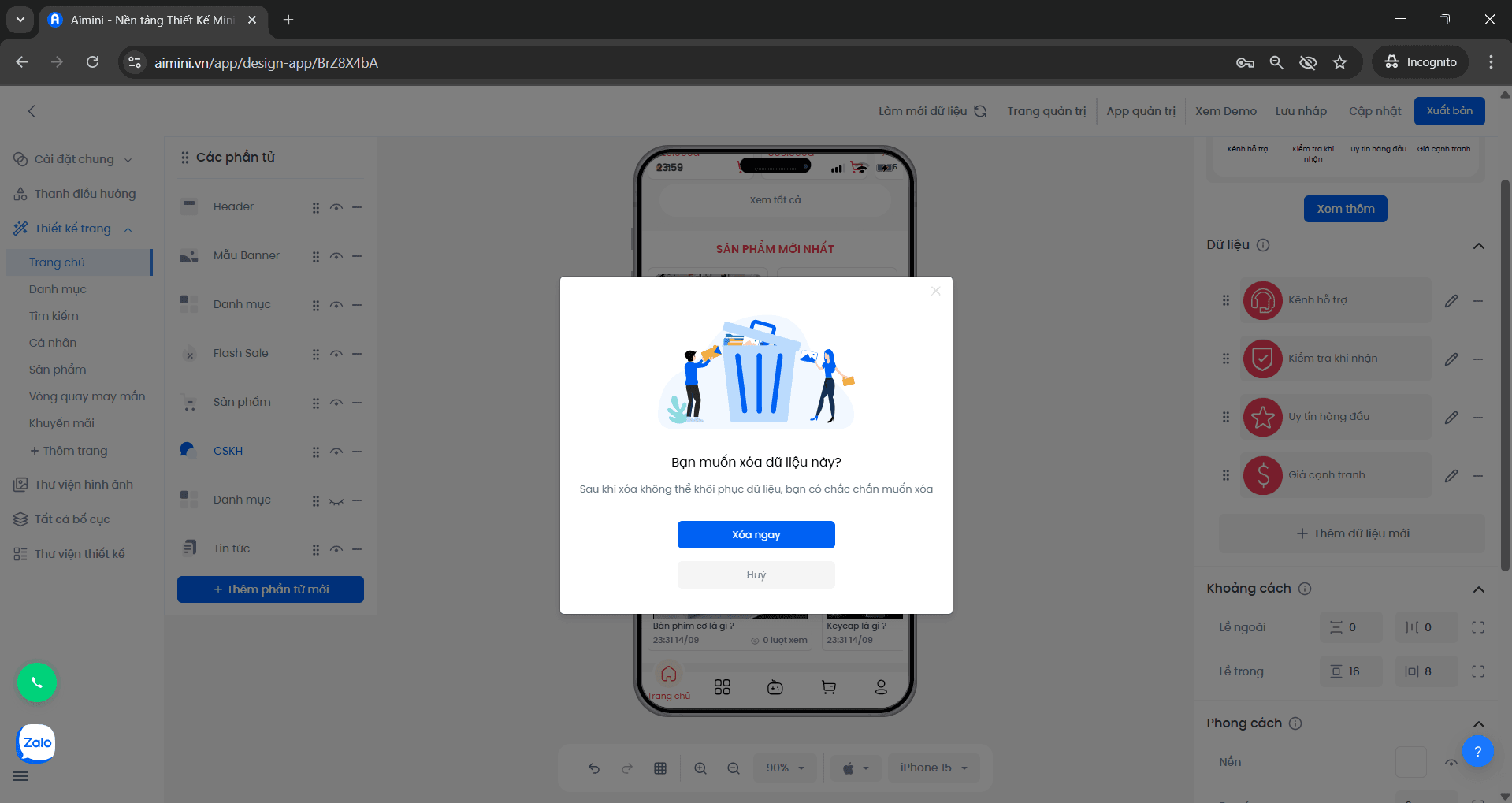Show the hidden Danh mục element below CSKH

point(336,500)
